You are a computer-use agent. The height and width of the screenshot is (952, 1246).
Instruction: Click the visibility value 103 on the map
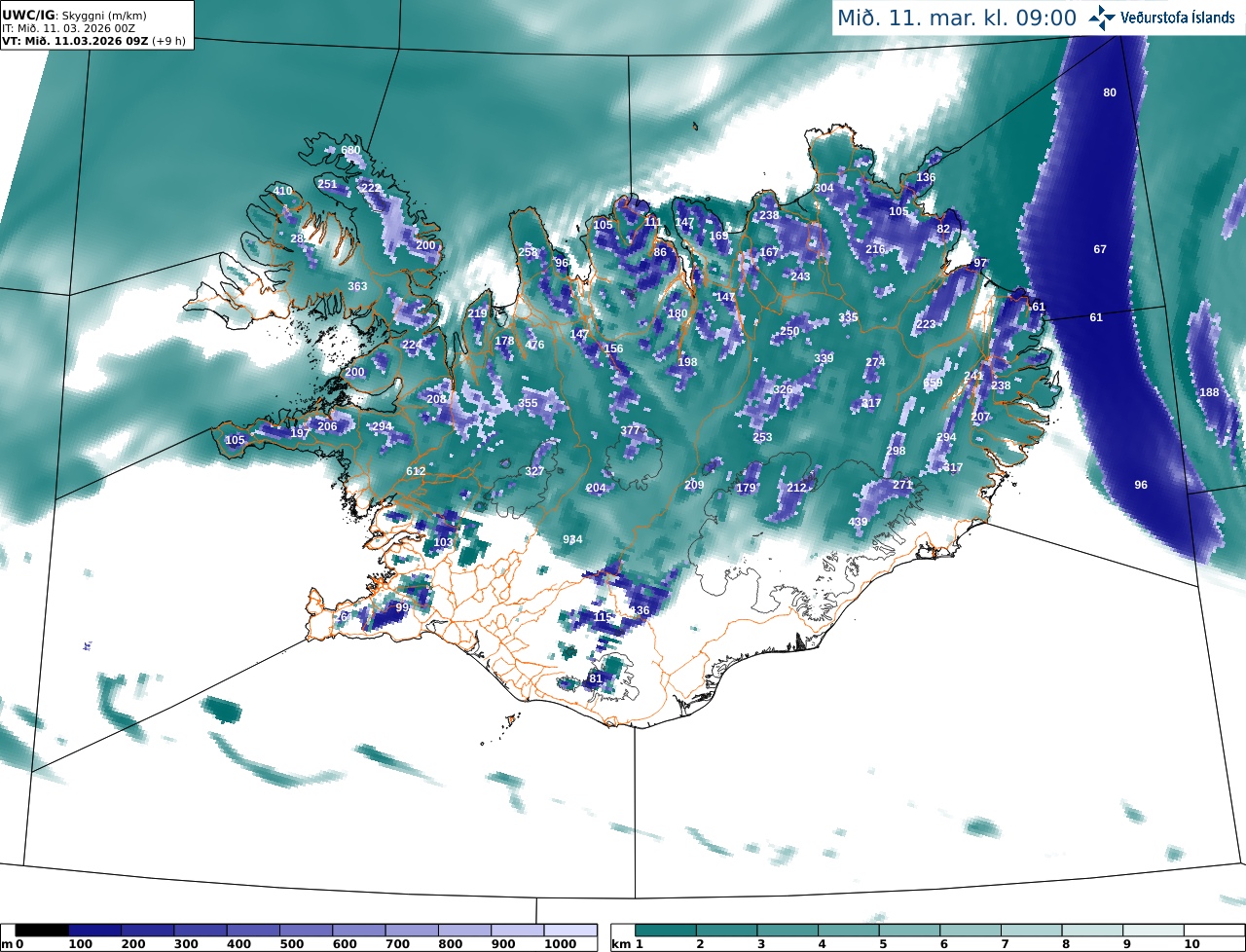point(443,542)
